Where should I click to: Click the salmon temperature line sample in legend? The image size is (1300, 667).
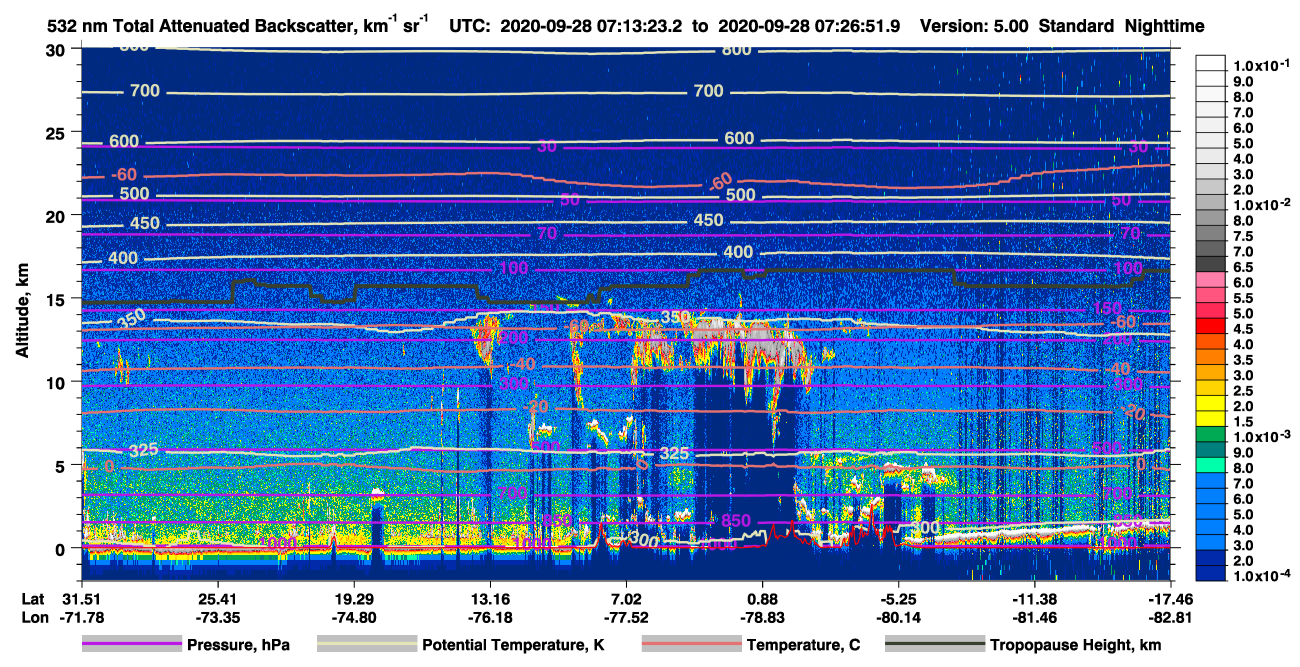[691, 646]
